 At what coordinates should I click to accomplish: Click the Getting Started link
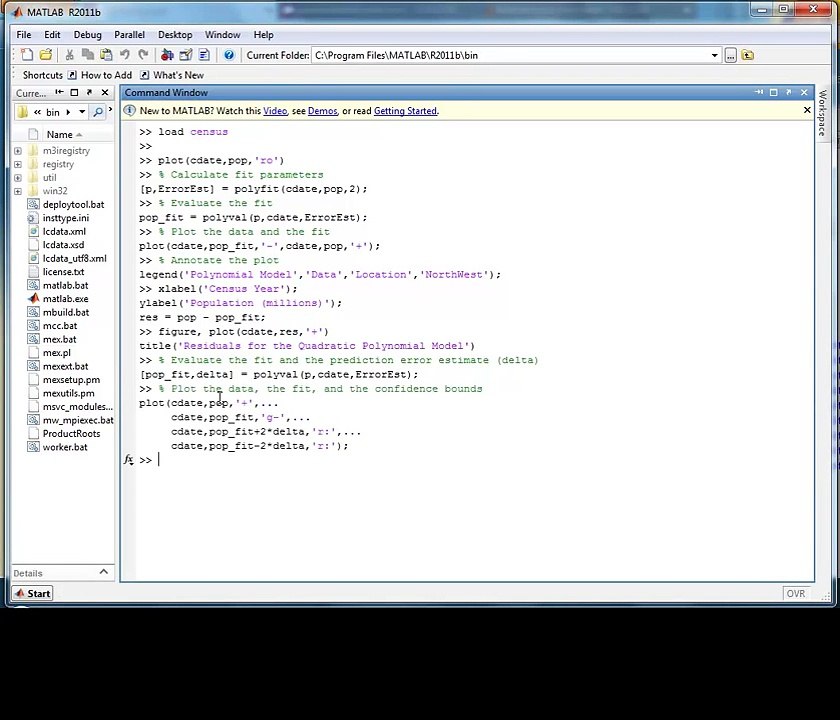pos(405,111)
